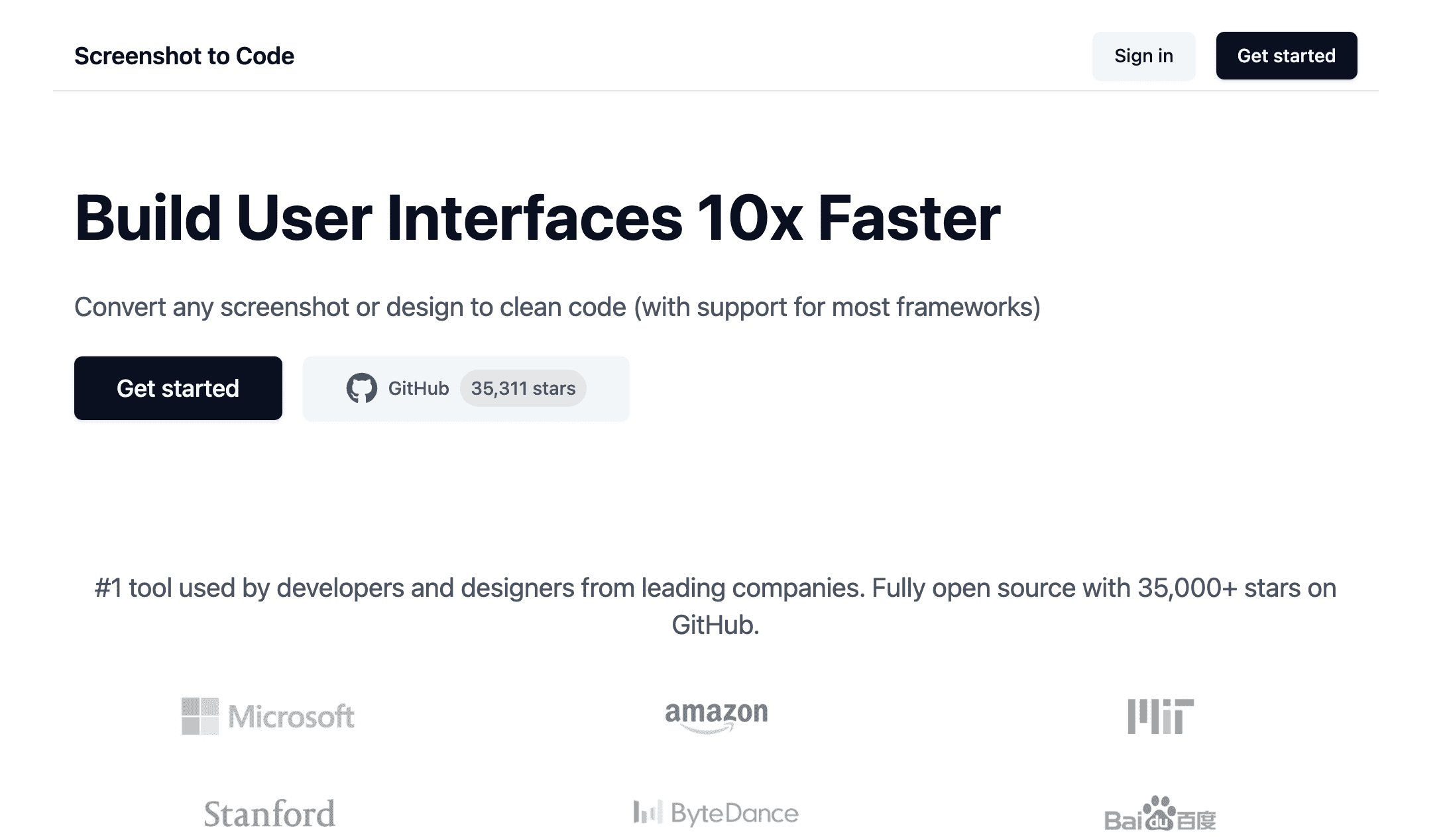
Task: Open the Sign in page
Action: [1143, 56]
